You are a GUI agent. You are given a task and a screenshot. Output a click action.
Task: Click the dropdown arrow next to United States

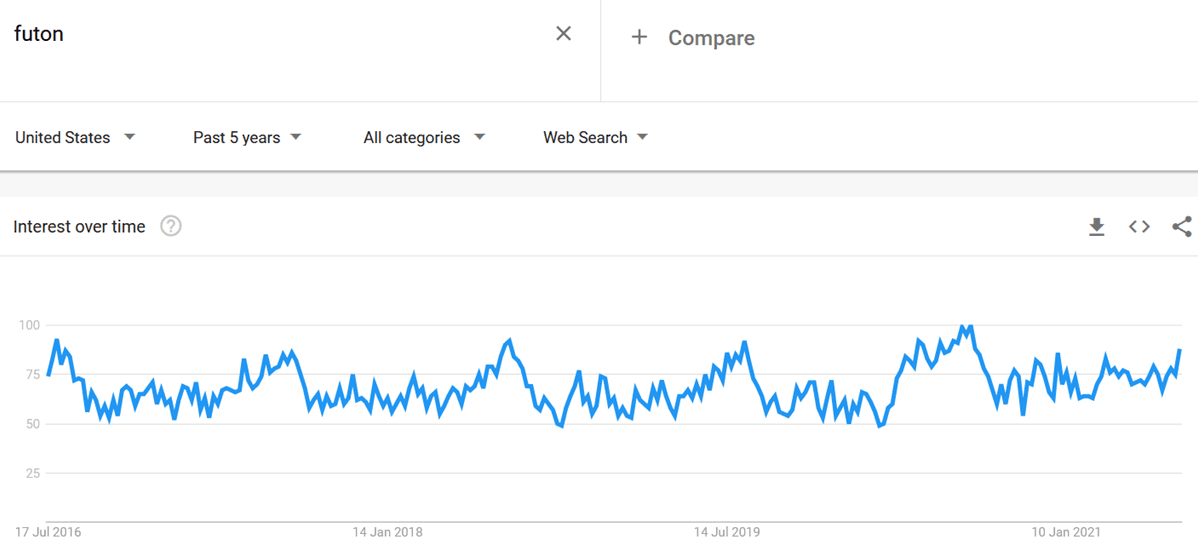point(130,137)
